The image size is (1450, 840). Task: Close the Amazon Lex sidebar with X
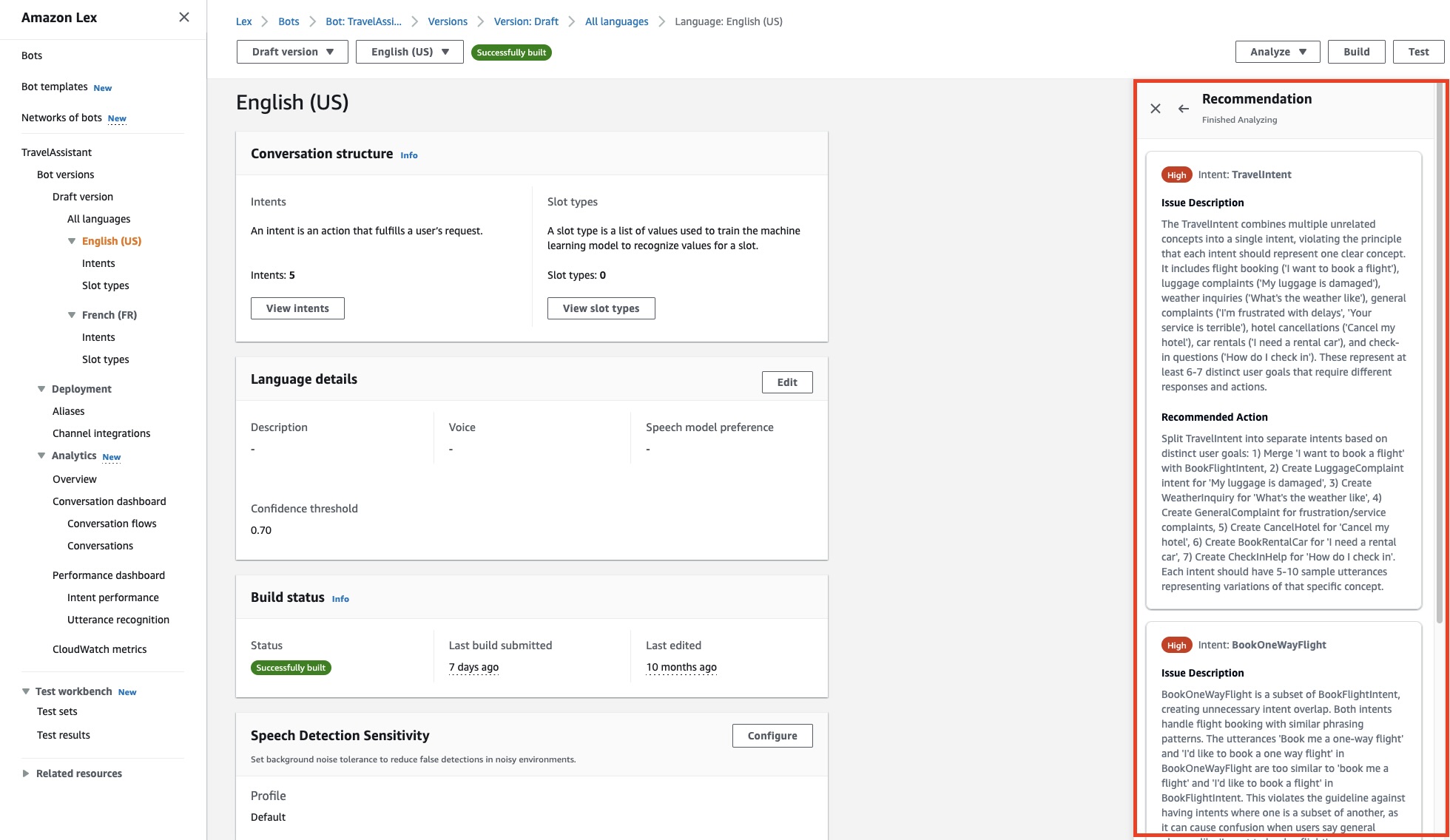click(x=184, y=17)
